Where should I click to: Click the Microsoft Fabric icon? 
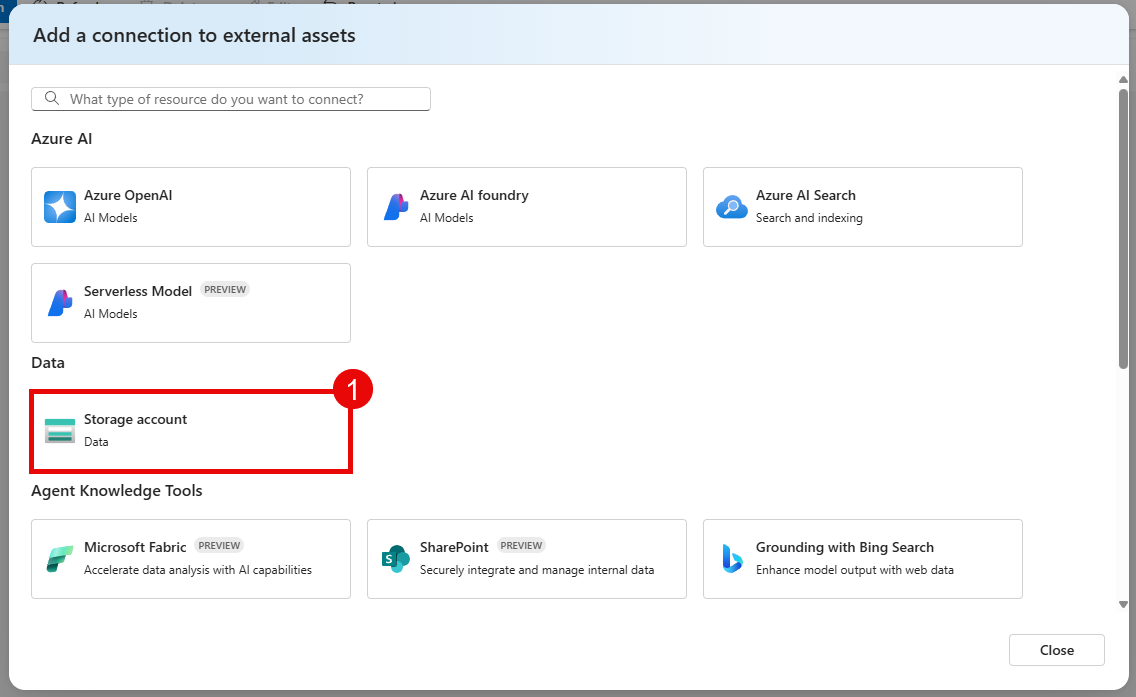pyautogui.click(x=59, y=558)
